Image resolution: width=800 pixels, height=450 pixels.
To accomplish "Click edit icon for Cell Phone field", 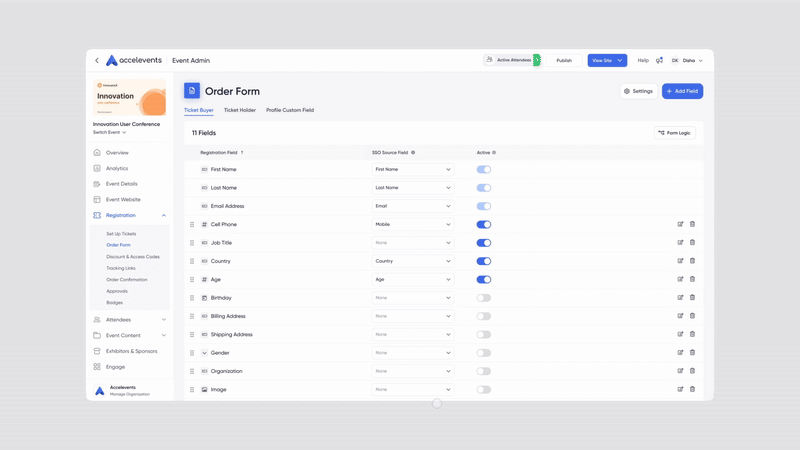I will [x=681, y=224].
